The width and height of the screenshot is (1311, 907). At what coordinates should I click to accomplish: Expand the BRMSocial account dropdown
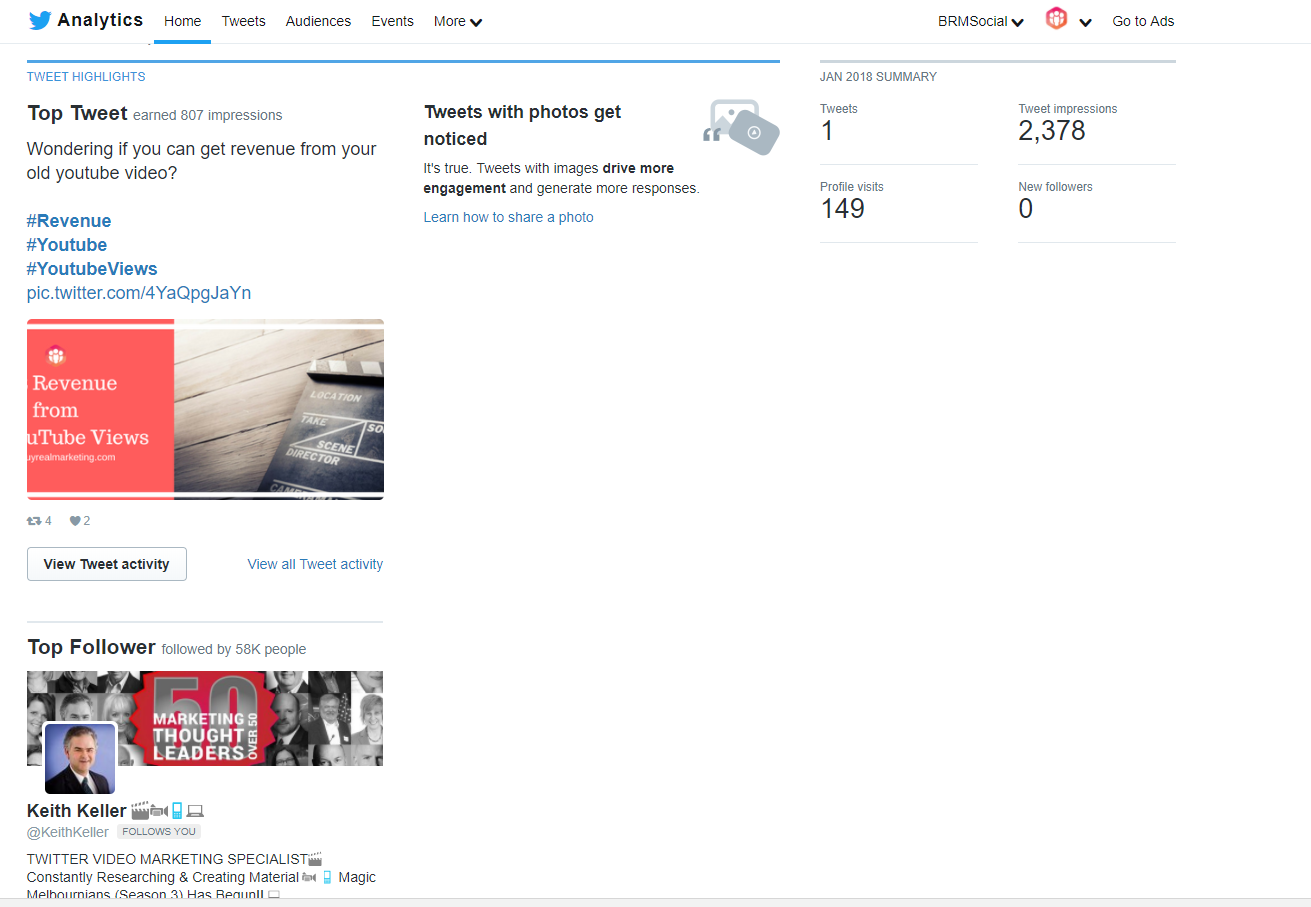[980, 21]
